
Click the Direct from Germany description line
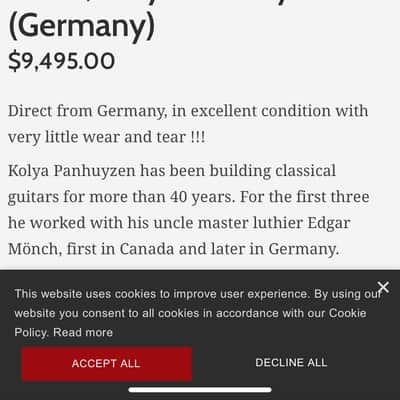(x=188, y=111)
